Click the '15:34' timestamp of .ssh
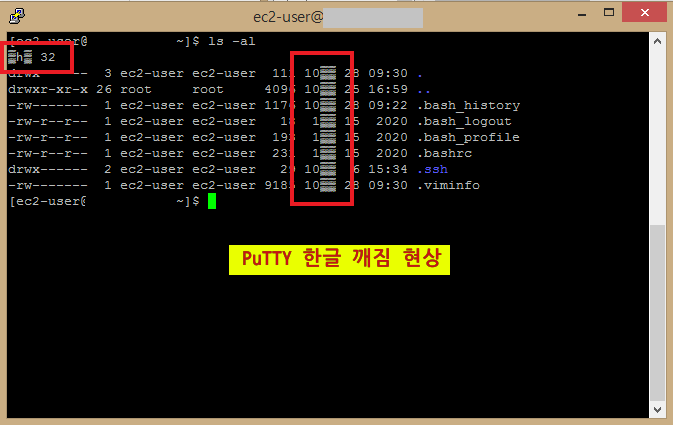673x425 pixels. 388,169
